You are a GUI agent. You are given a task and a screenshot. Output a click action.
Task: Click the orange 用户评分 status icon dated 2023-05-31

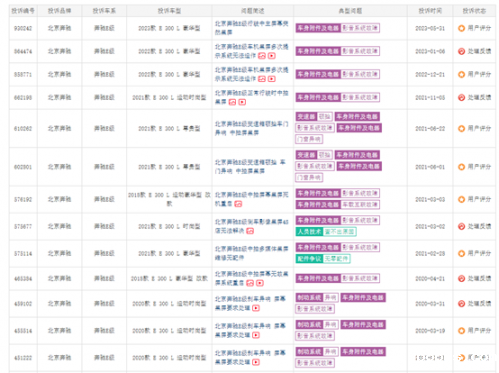tap(461, 28)
